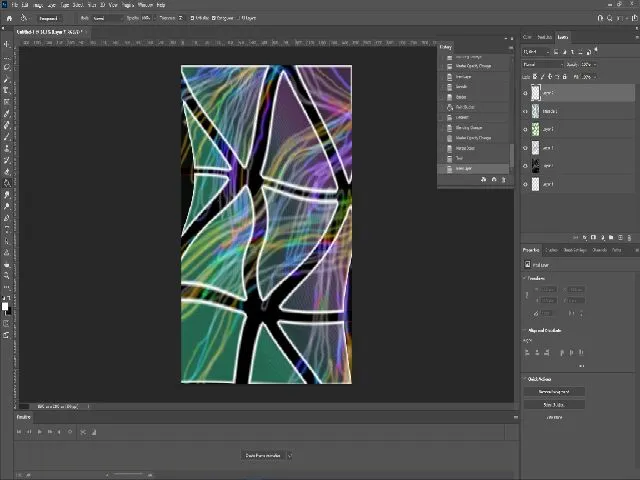Collapse the Transform section
The height and width of the screenshot is (480, 640).
click(524, 278)
